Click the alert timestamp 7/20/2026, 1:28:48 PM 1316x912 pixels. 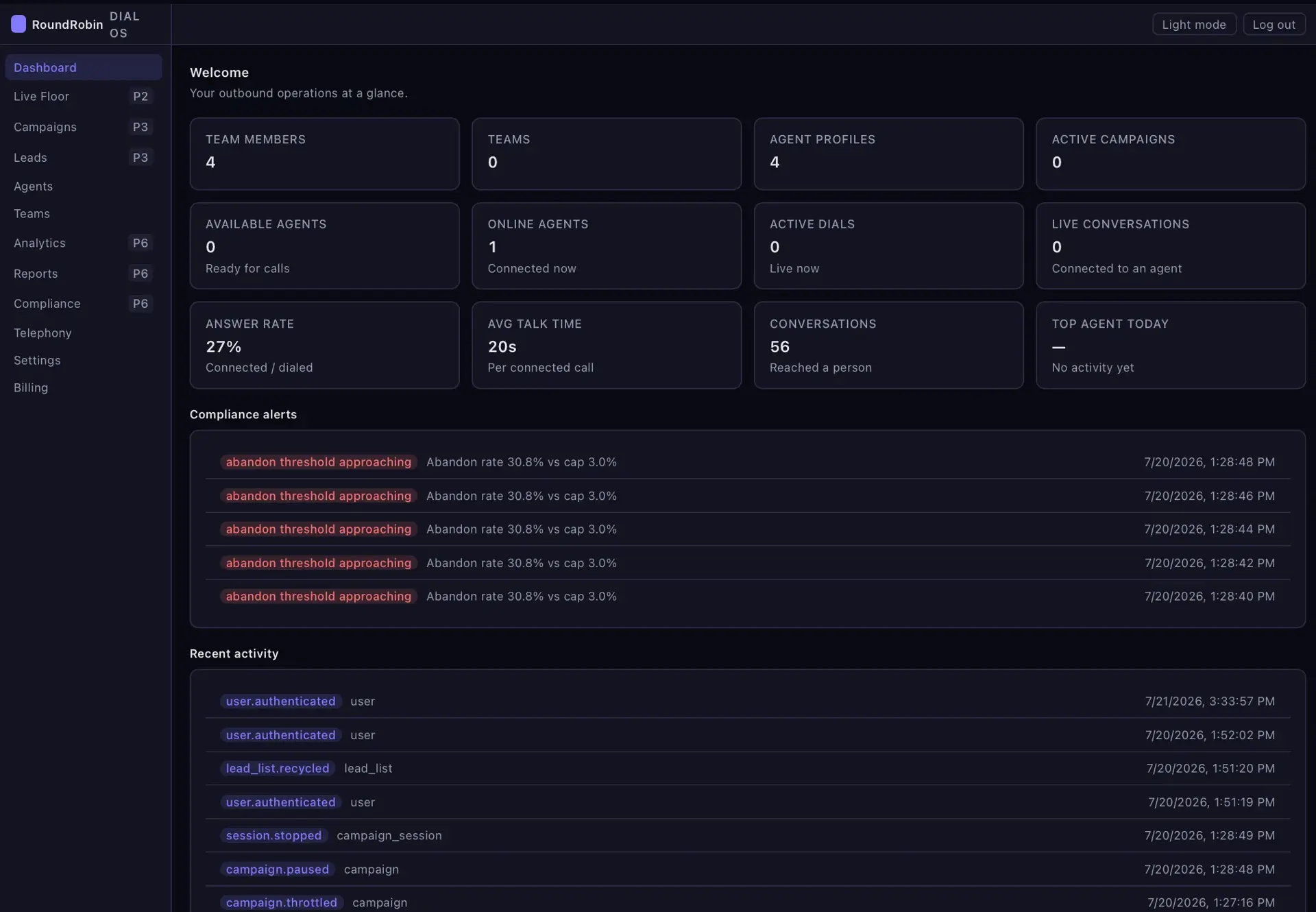(x=1209, y=461)
